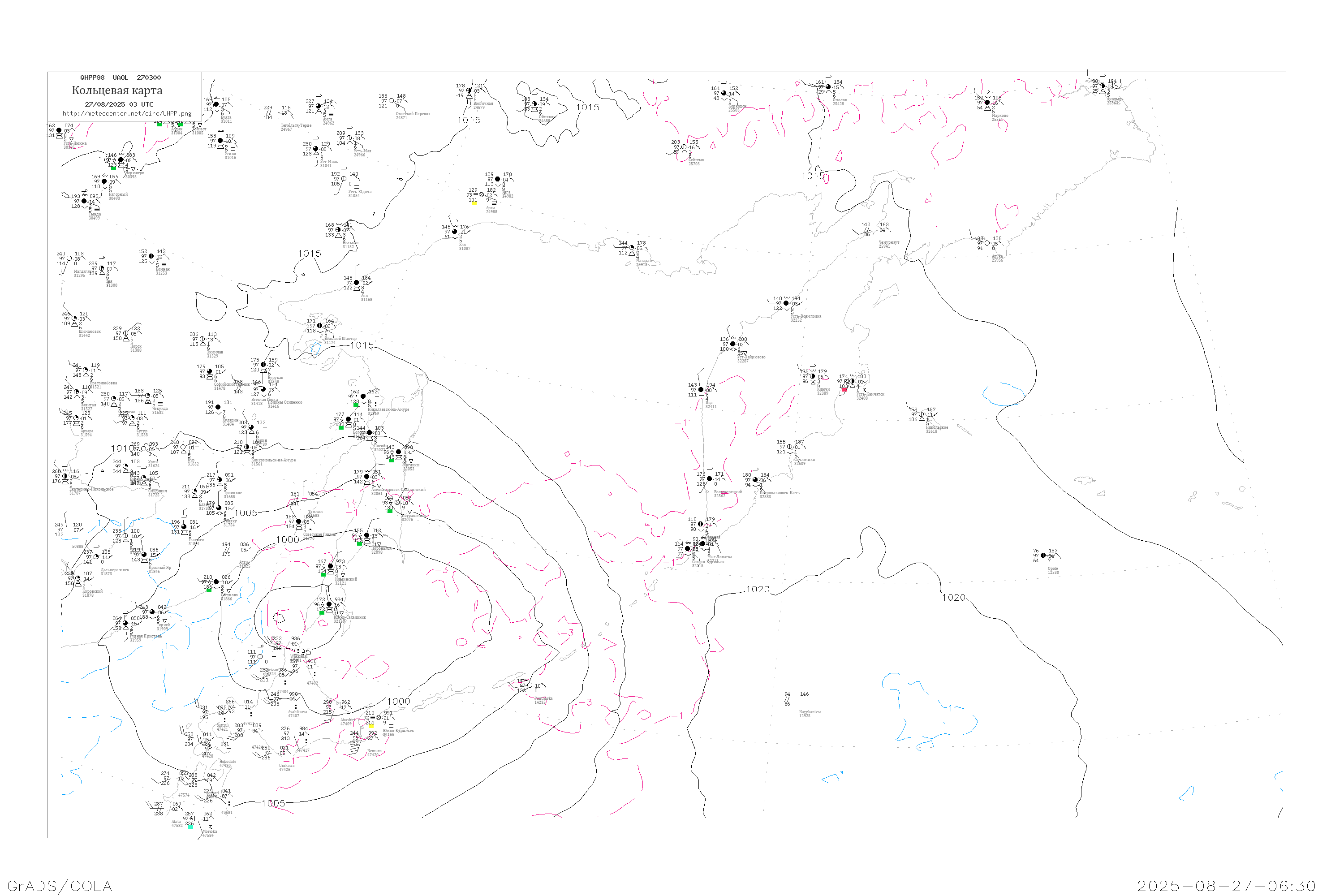Click the Советская Гавань station filled circle

click(299, 521)
